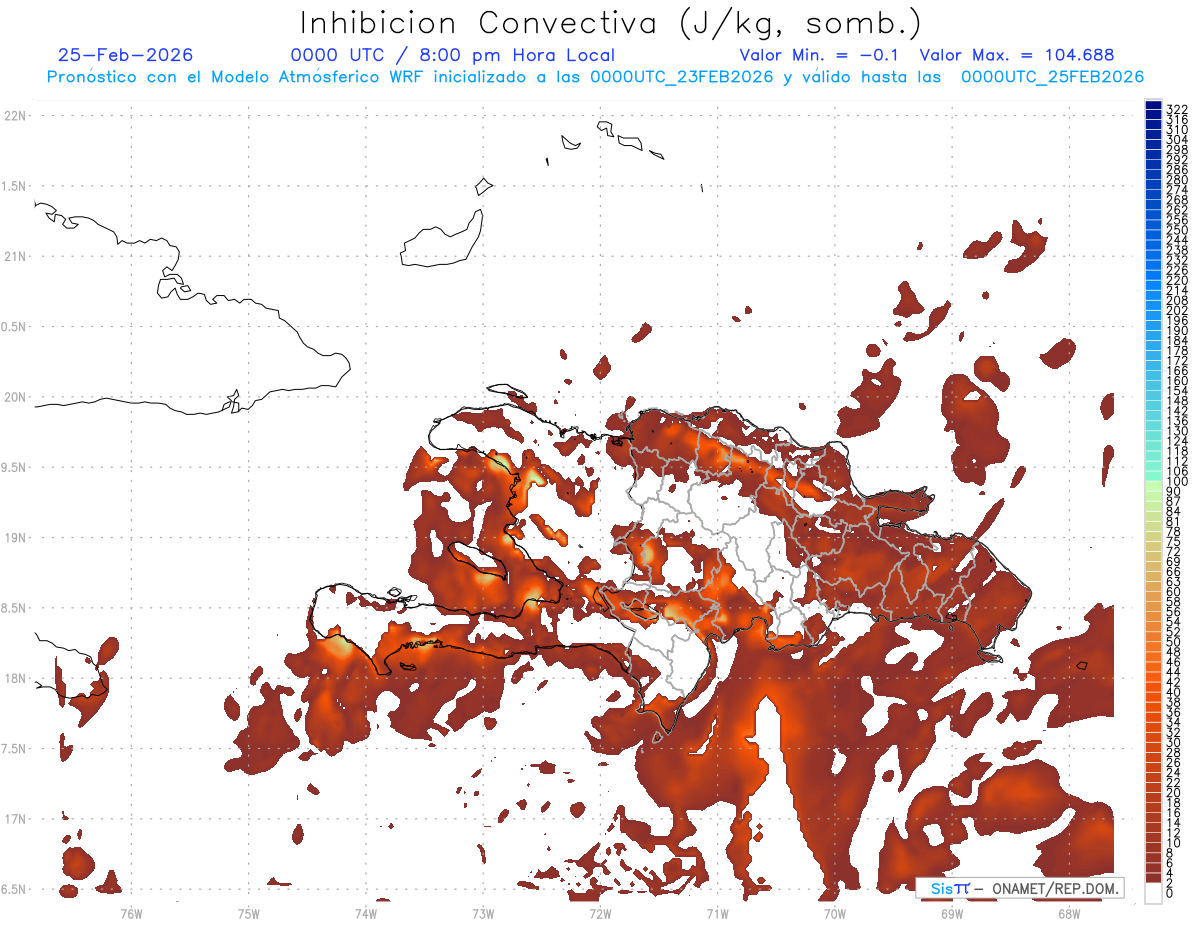Click the '71W' longitude label

(x=717, y=913)
